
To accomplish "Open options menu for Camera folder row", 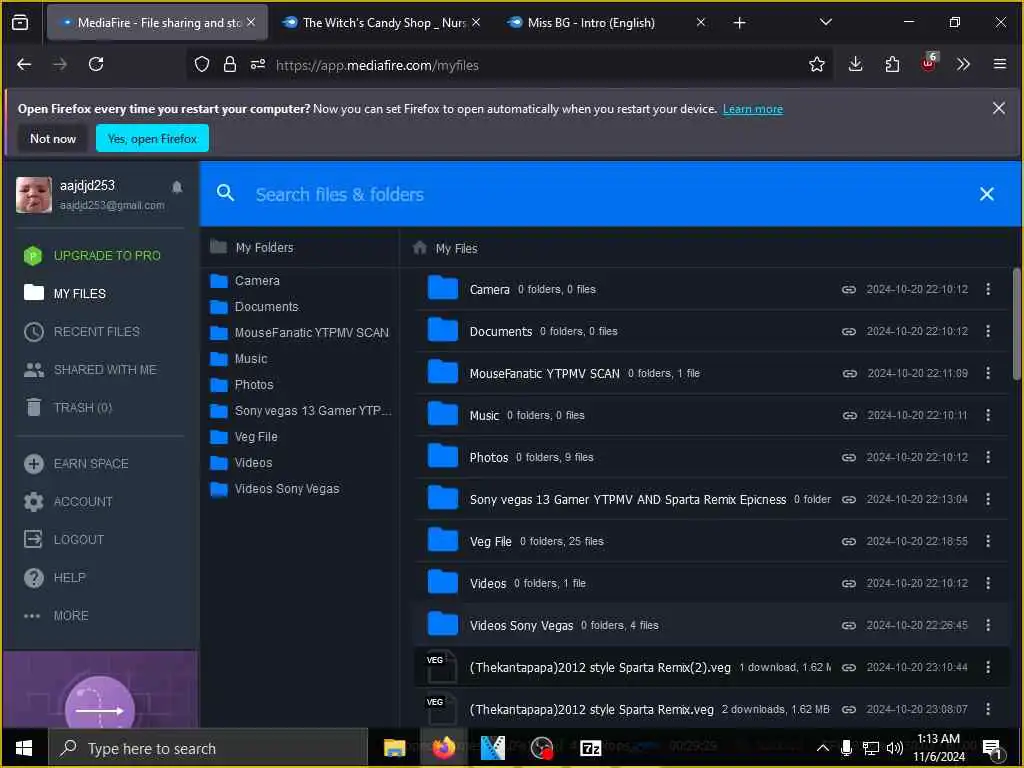I will 988,289.
